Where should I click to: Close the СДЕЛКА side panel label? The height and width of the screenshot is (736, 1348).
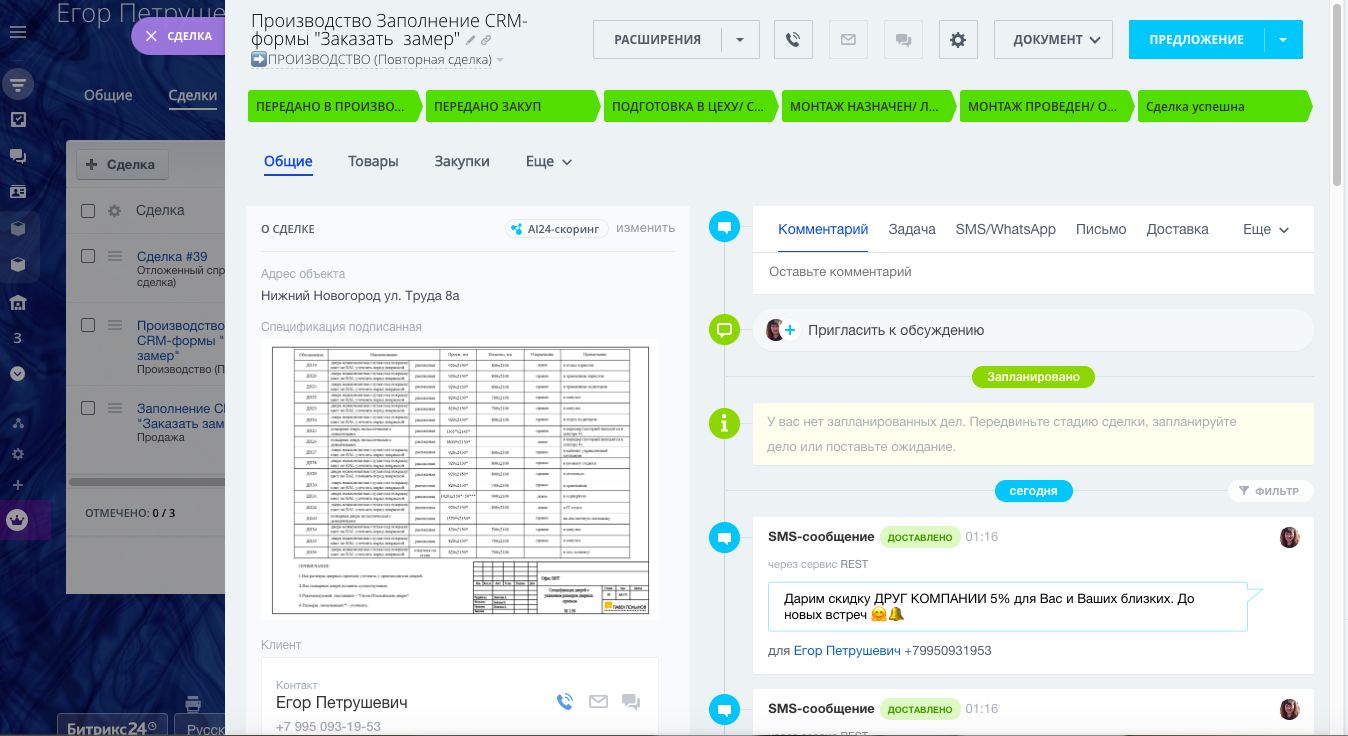coord(178,36)
